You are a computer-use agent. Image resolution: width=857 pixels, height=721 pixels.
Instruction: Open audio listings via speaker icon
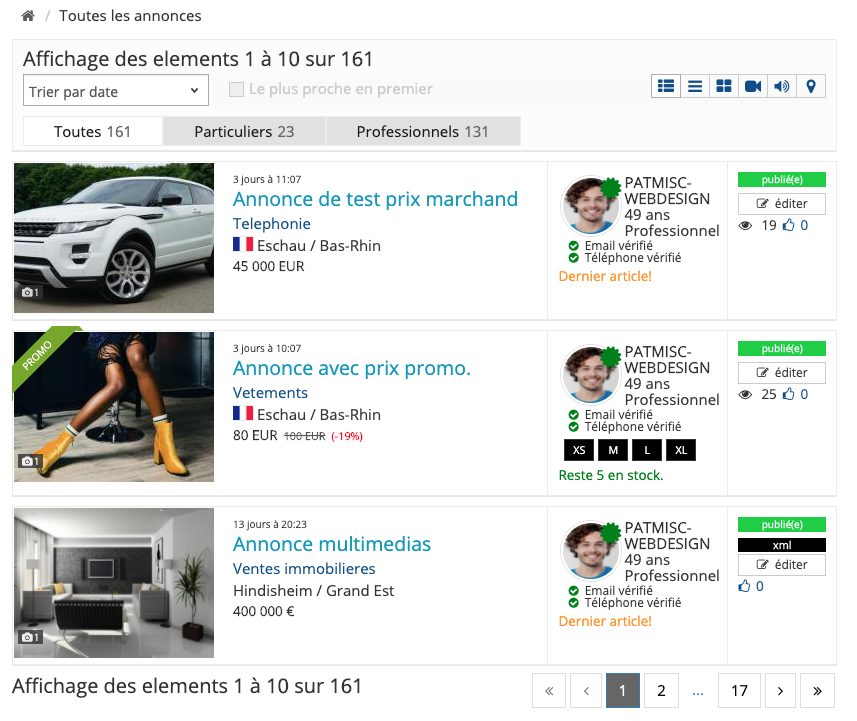782,87
